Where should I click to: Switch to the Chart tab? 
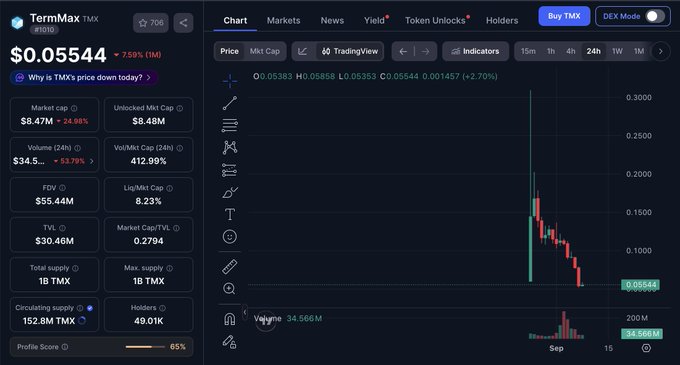tap(235, 20)
